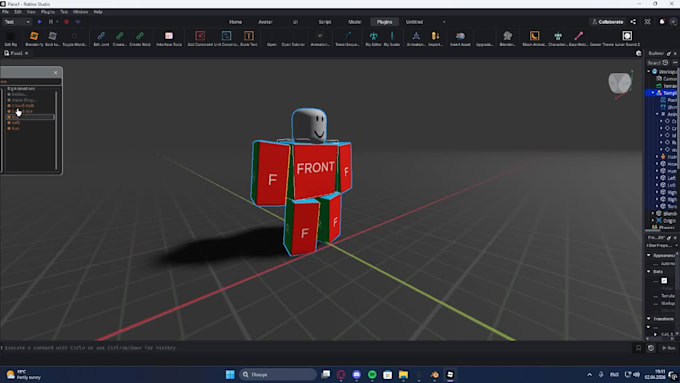Click the taskbar search box
Image resolution: width=680 pixels, height=383 pixels.
pos(278,374)
